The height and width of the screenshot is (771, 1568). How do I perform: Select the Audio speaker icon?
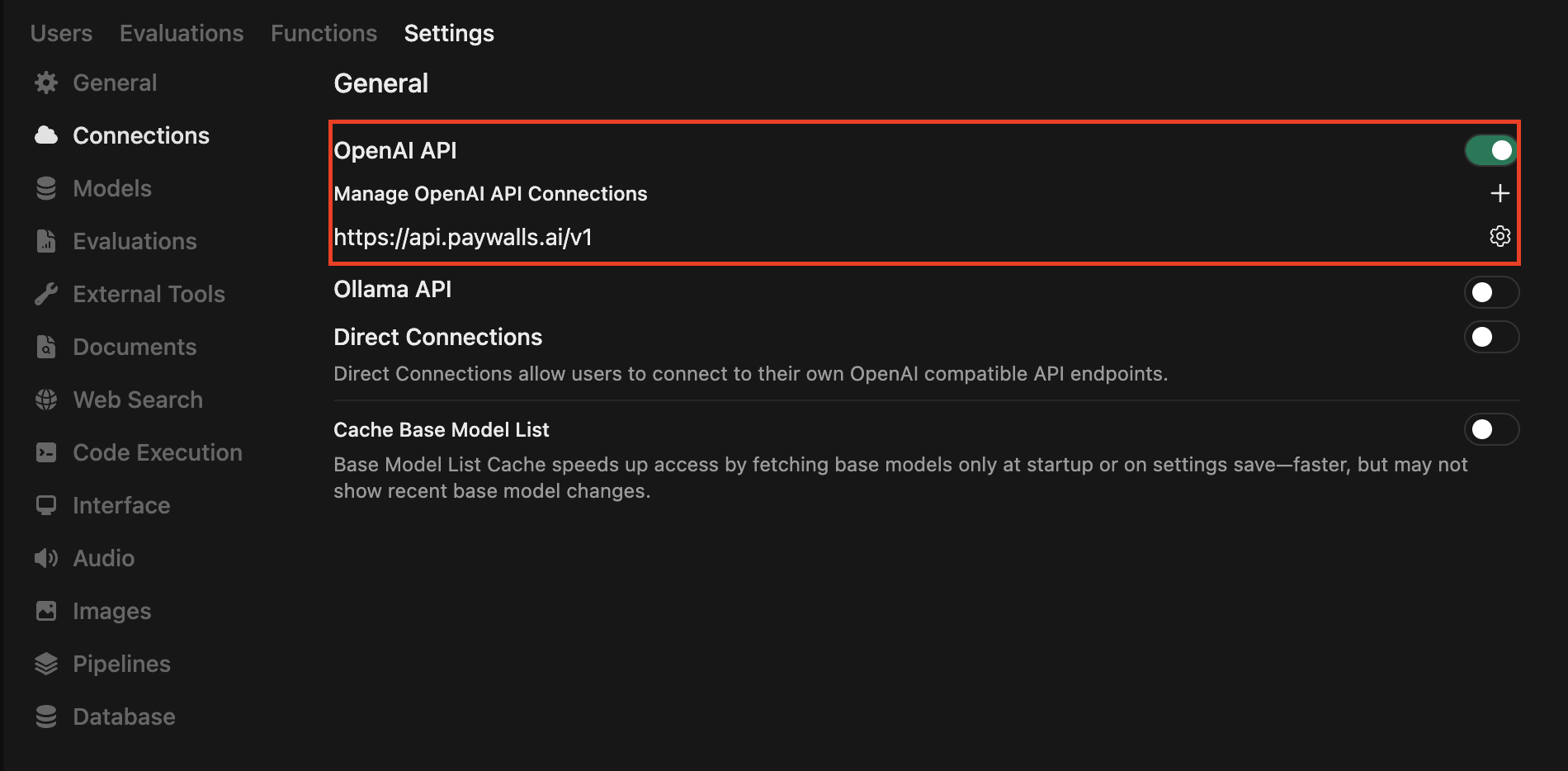[45, 557]
